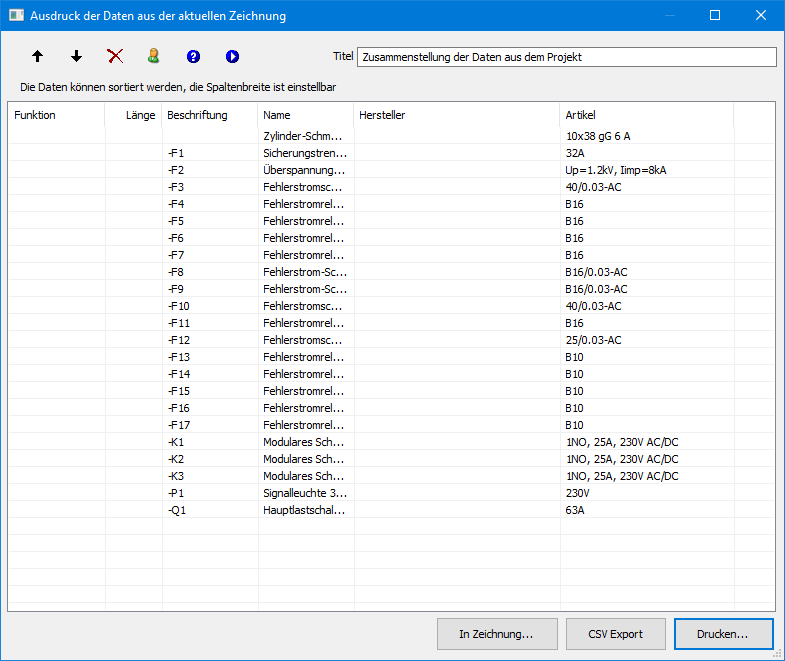Sort by the Funktion column header
Image resolution: width=785 pixels, height=661 pixels.
tap(56, 115)
